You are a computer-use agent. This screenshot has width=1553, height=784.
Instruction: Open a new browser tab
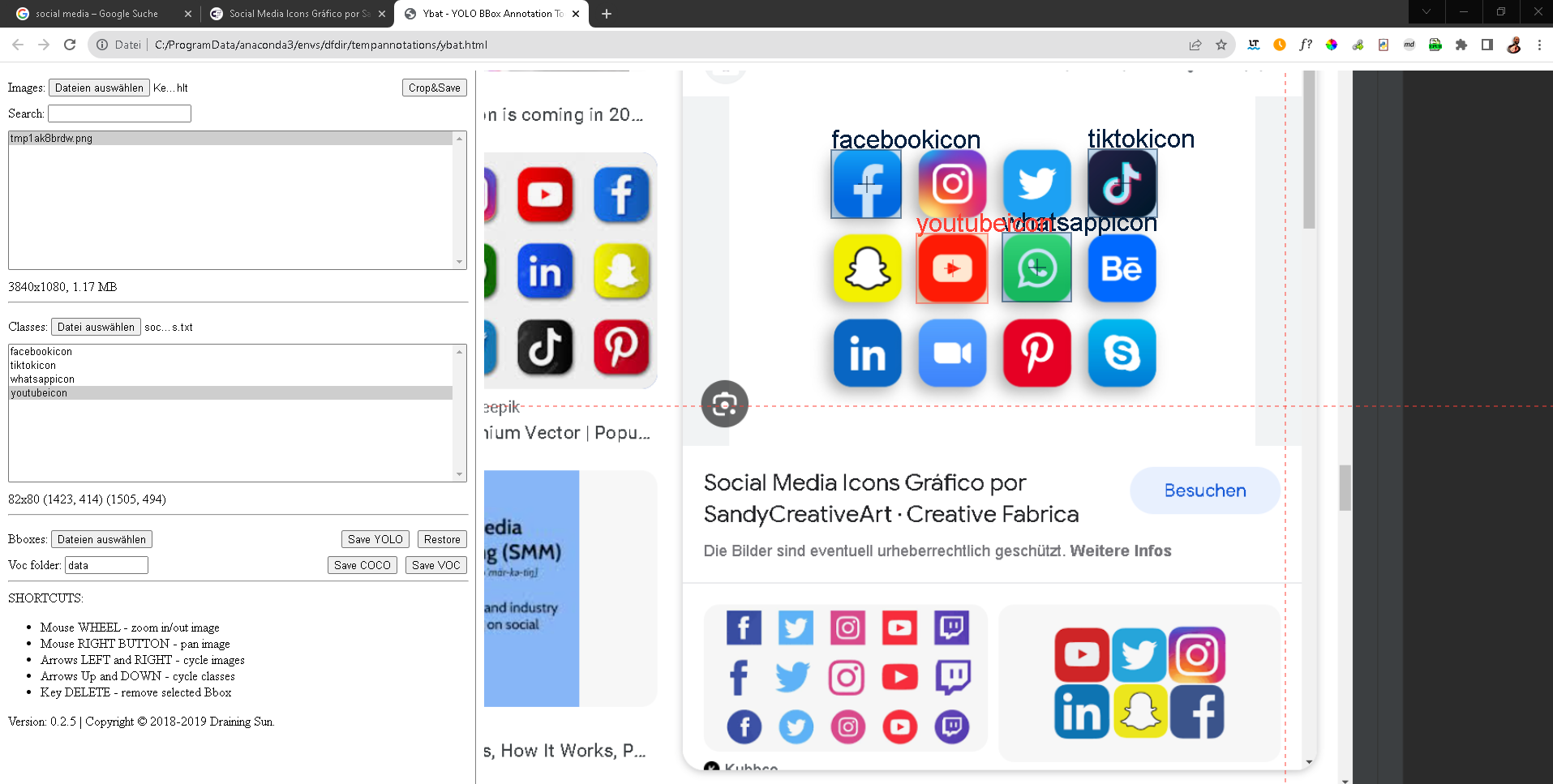pos(606,14)
